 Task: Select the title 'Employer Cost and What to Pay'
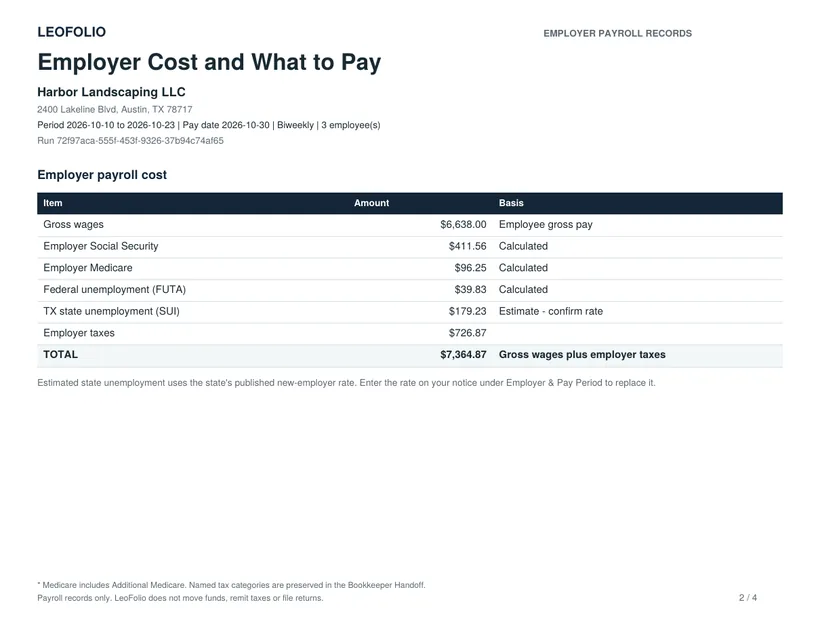click(209, 62)
